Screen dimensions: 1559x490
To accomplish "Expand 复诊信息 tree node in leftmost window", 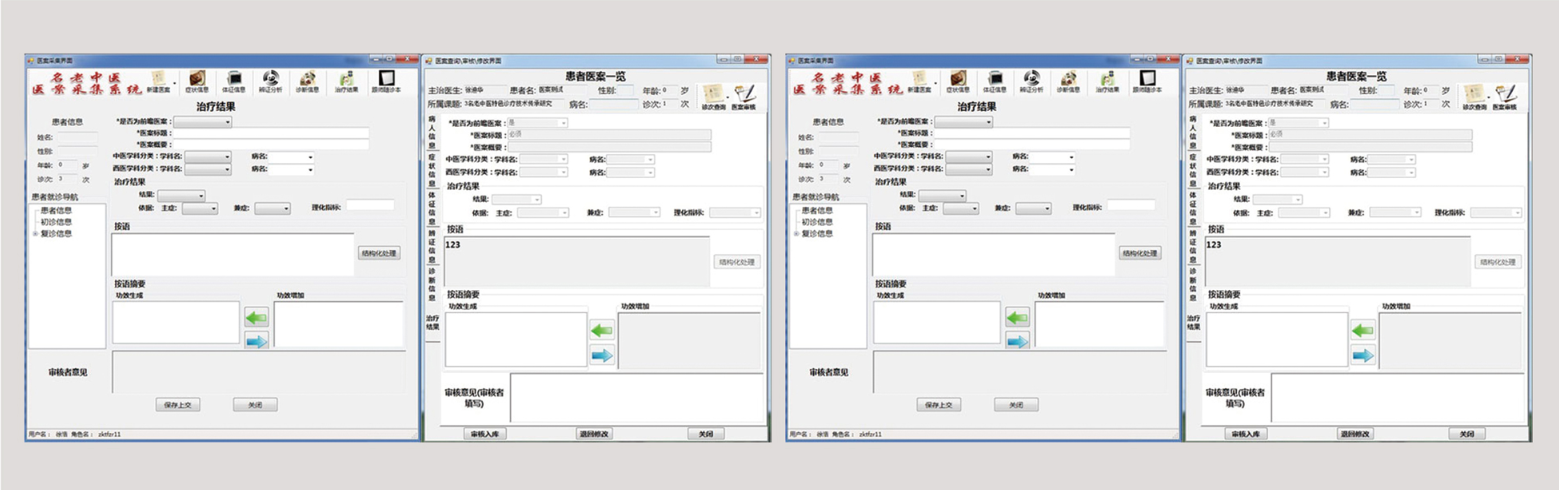I will click(x=35, y=233).
